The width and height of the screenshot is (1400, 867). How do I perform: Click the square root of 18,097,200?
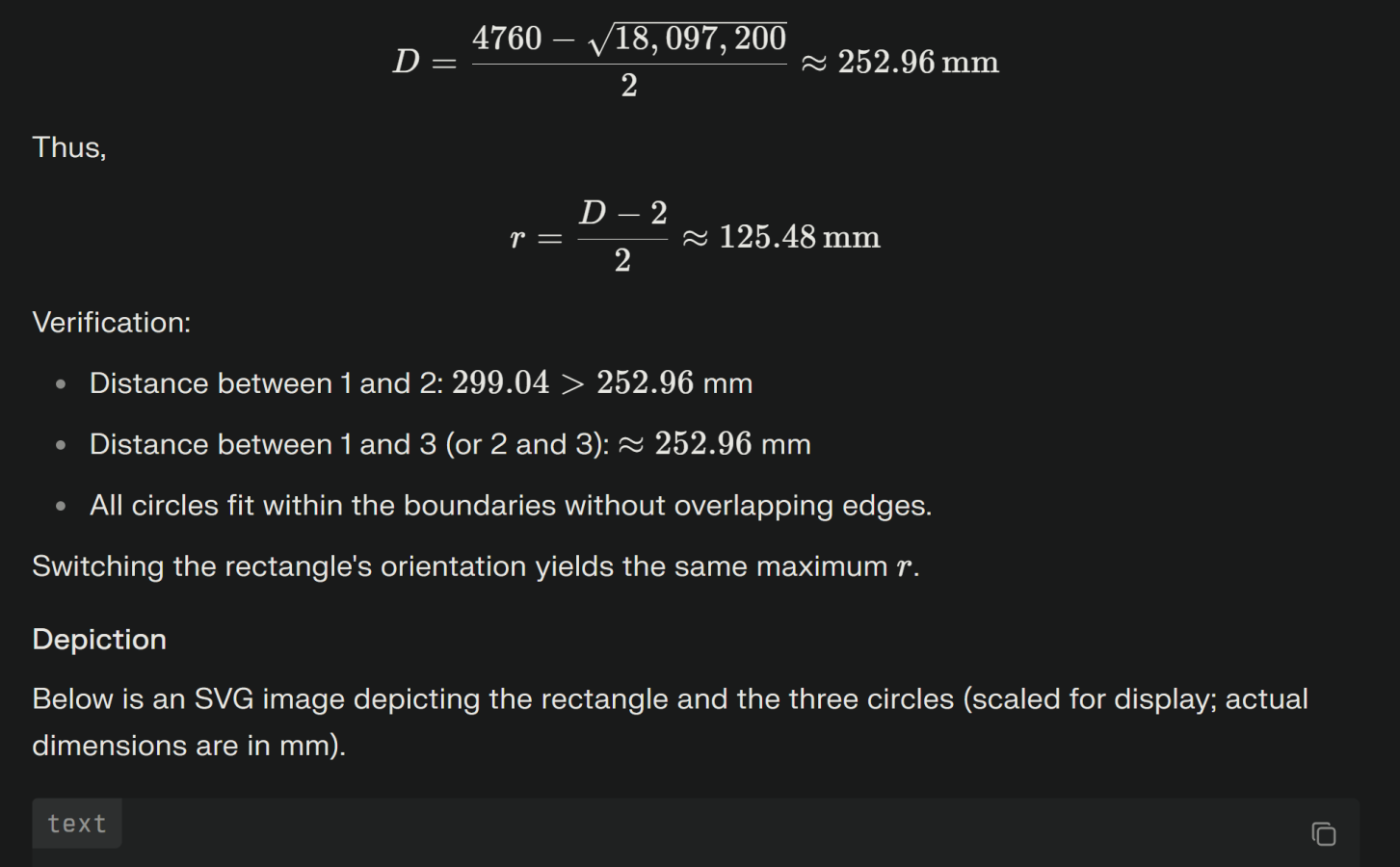(x=688, y=39)
